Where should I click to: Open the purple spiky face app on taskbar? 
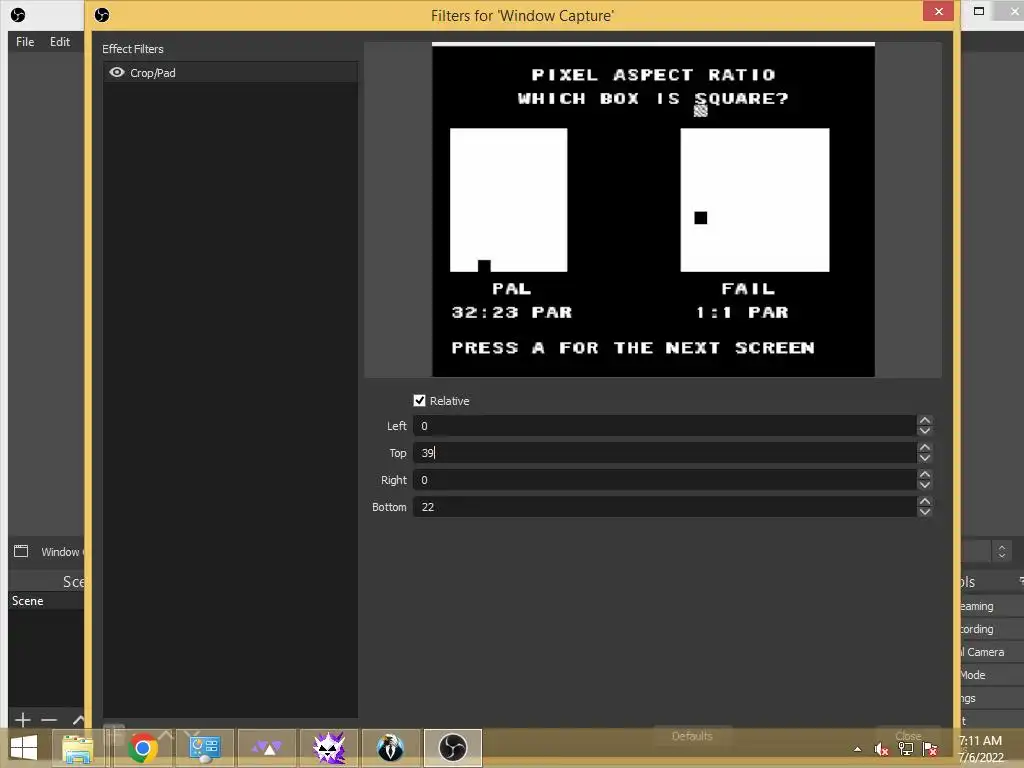tap(328, 748)
